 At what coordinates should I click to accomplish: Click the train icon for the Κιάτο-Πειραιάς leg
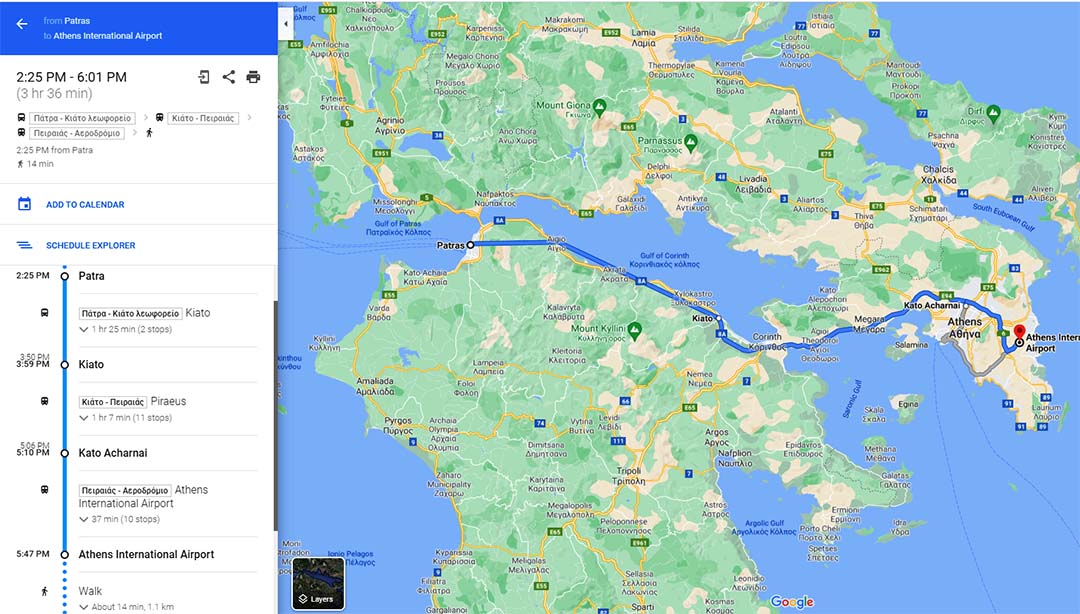click(x=159, y=117)
